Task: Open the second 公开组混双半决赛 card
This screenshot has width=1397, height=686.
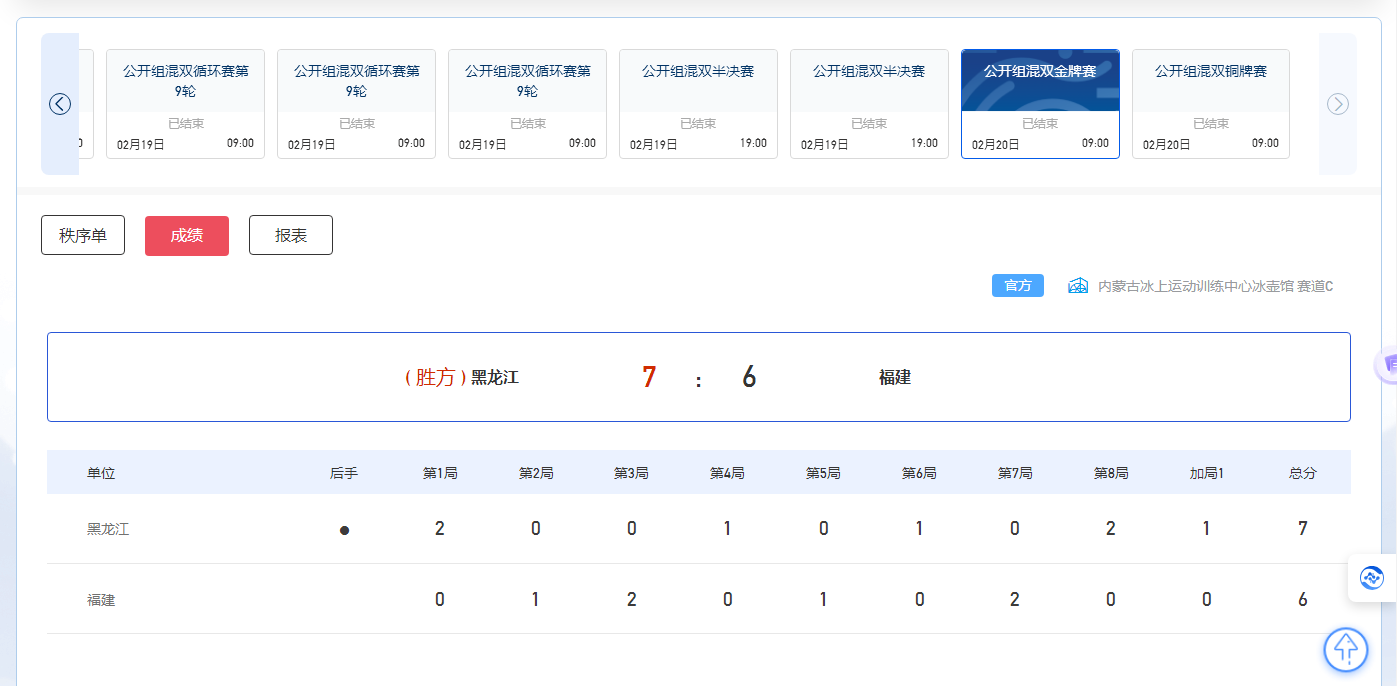Action: (x=869, y=104)
